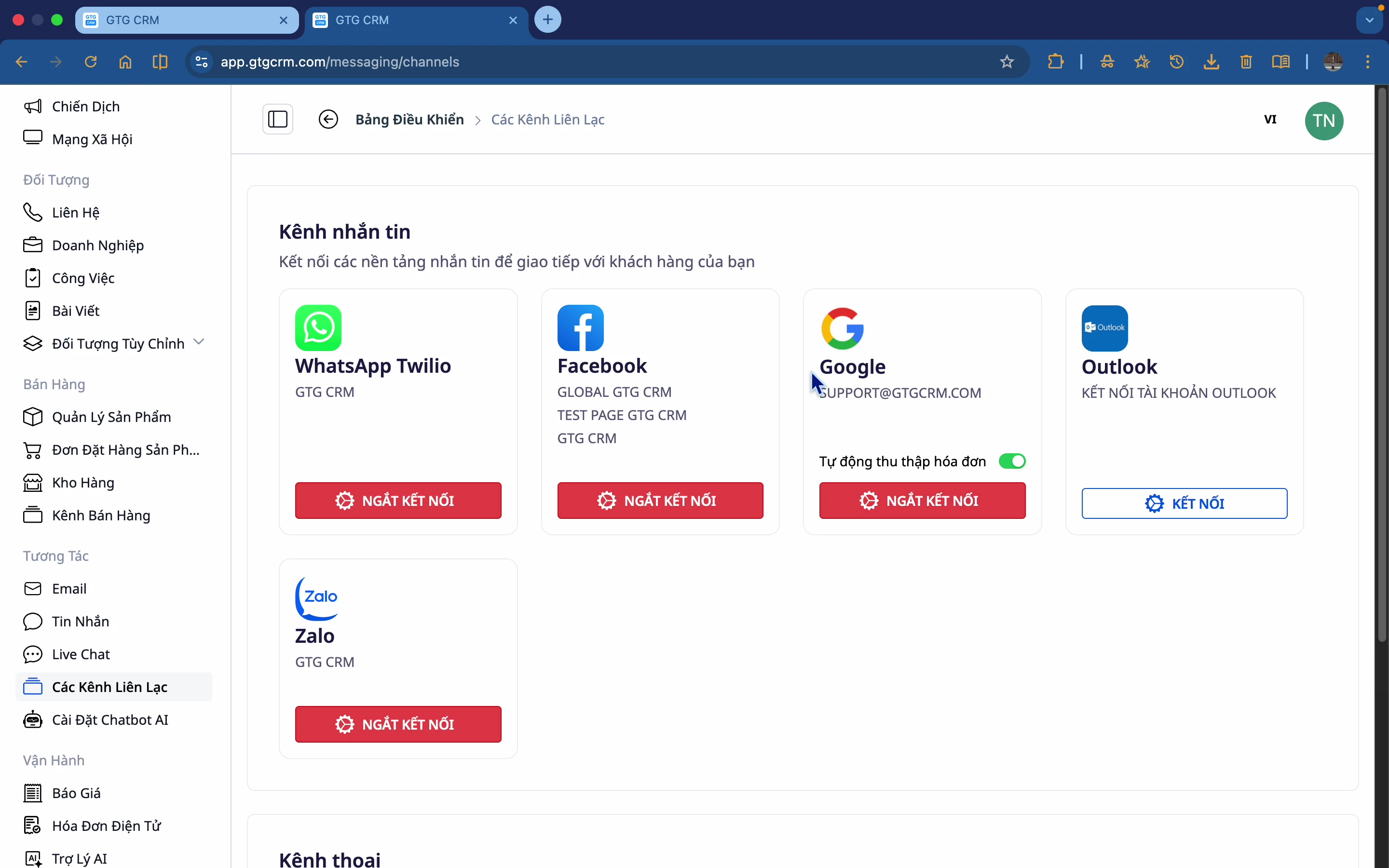
Task: Open the VI language selector
Action: point(1271,120)
